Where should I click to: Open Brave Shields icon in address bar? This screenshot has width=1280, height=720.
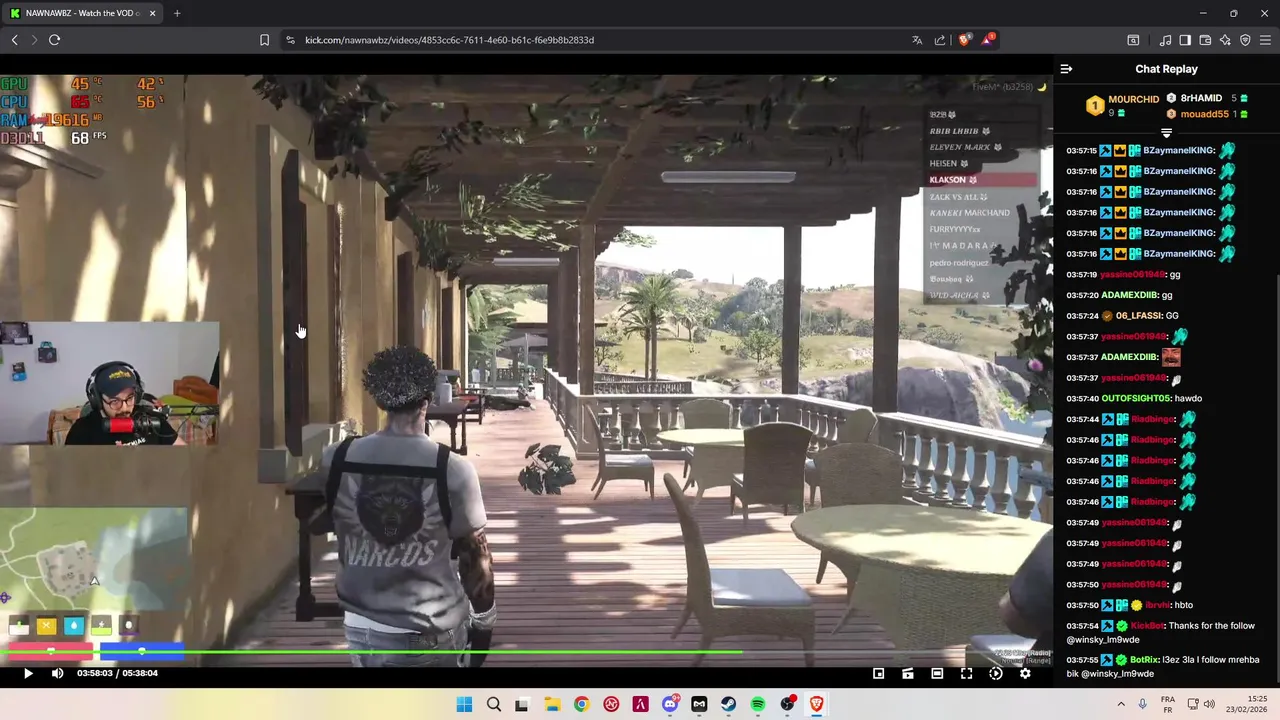click(x=964, y=40)
